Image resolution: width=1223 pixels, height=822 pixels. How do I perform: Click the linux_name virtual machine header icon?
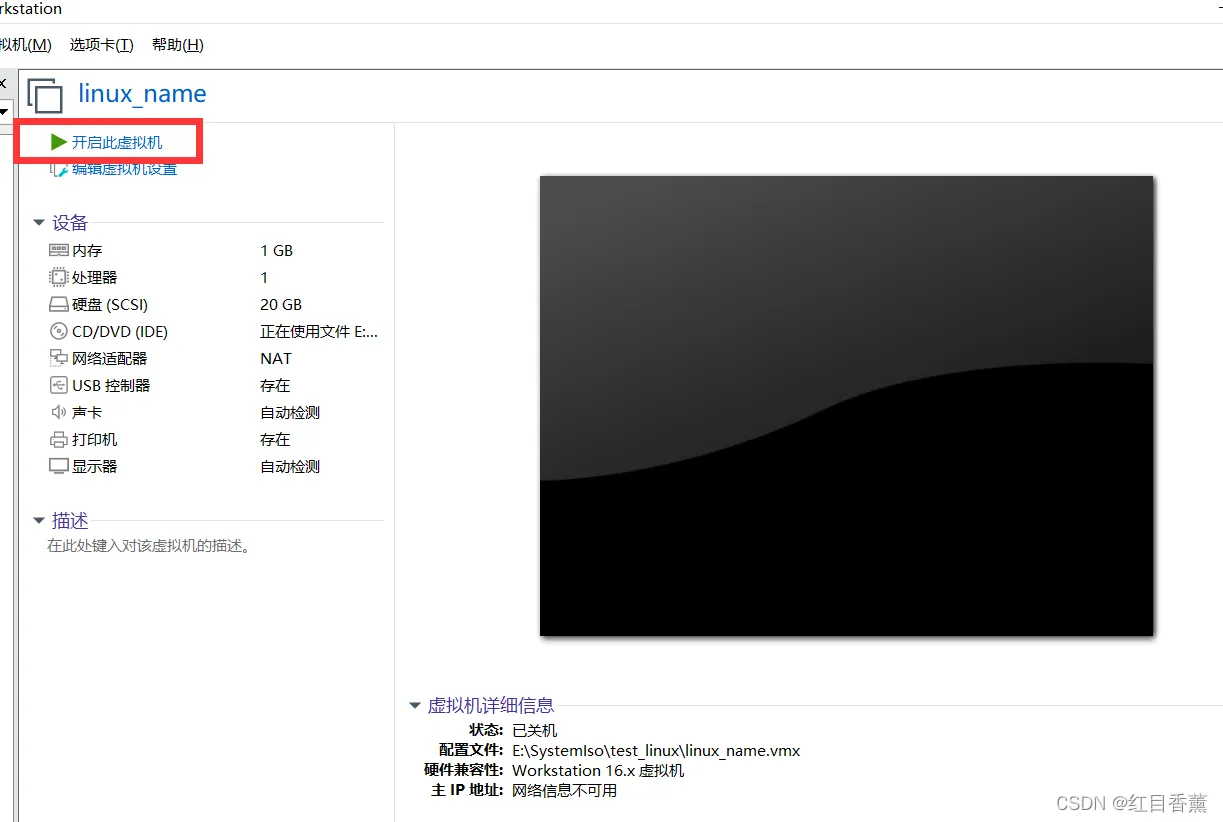(44, 94)
